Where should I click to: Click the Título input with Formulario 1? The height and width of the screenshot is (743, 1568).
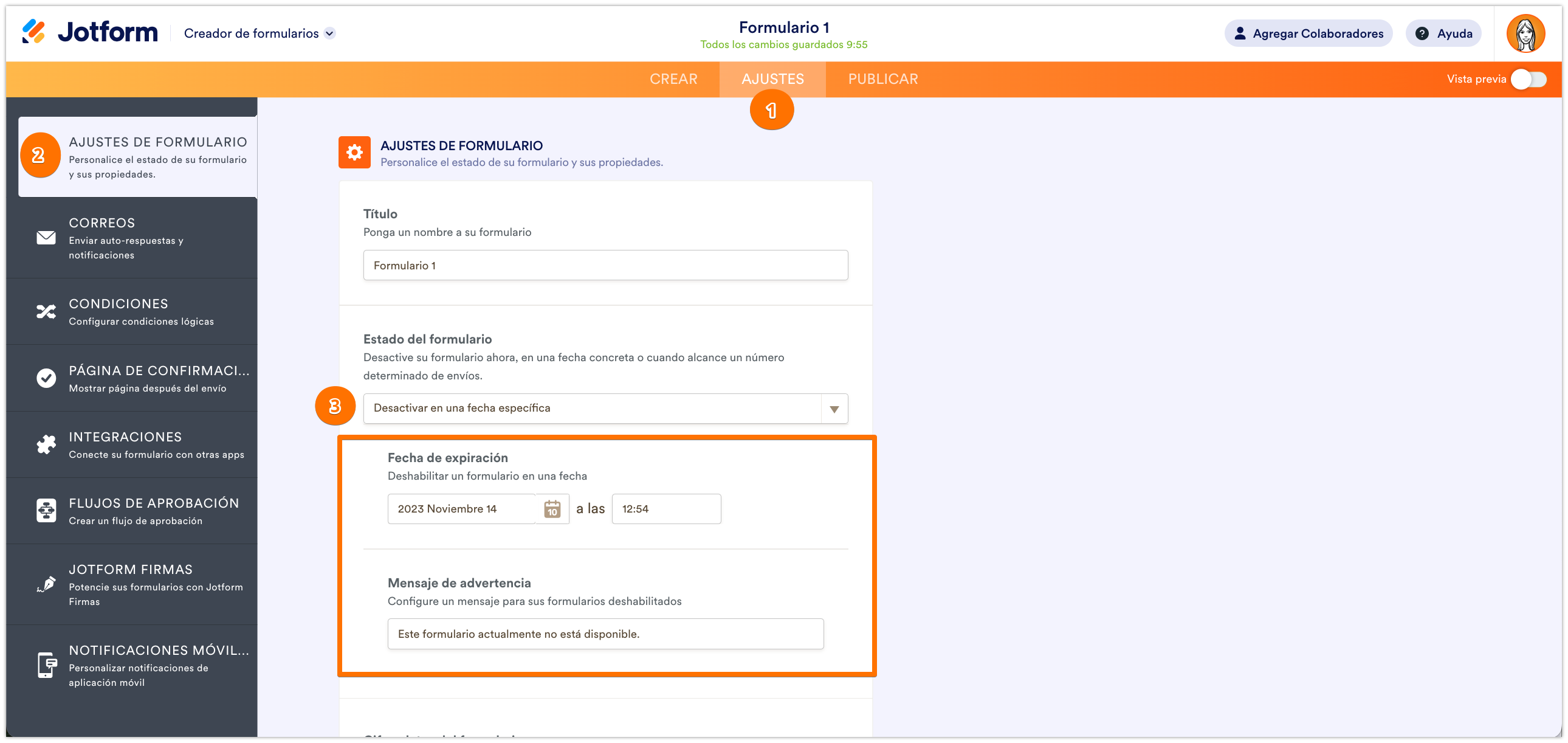605,266
